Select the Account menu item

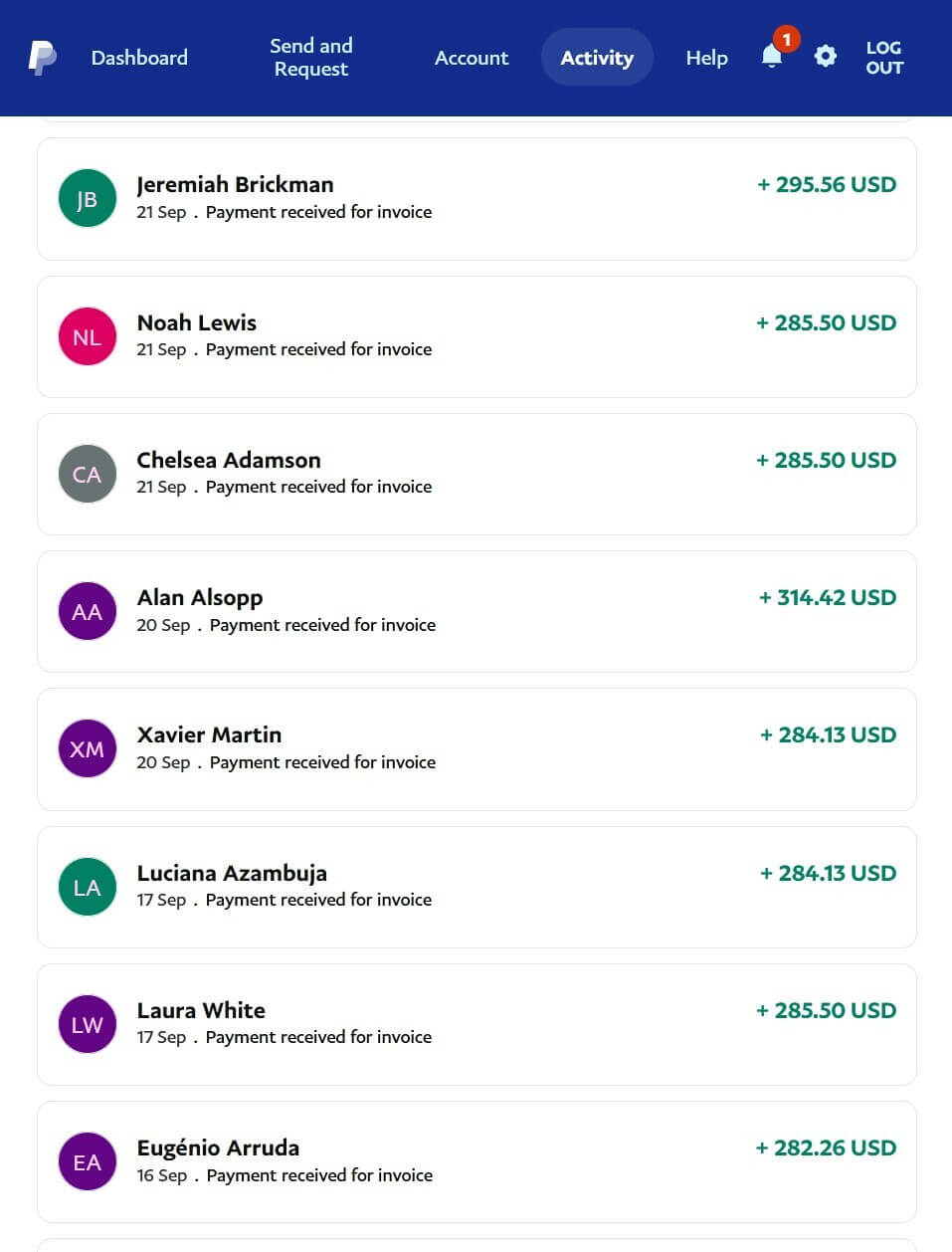pos(472,58)
